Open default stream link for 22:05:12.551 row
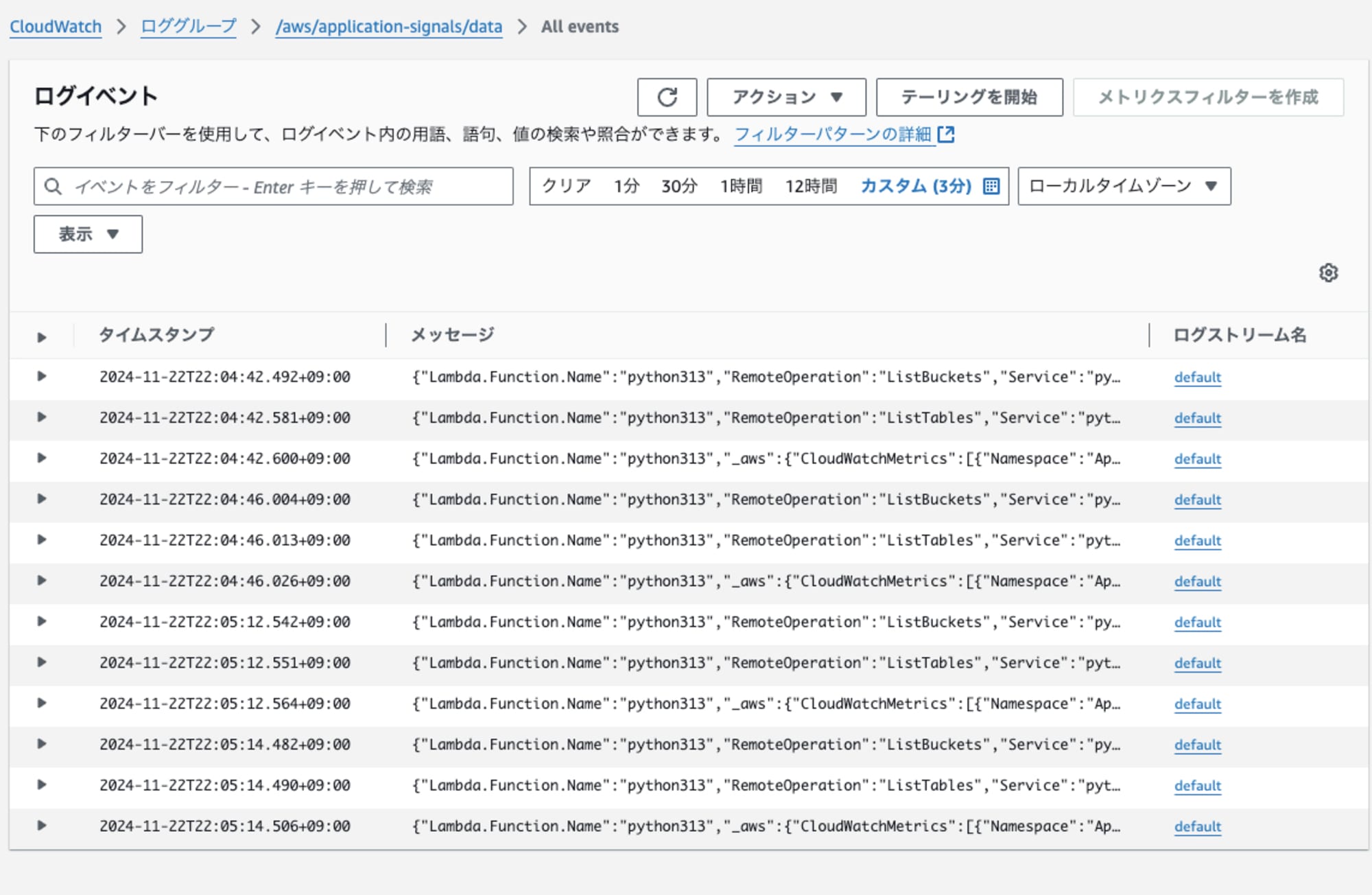Viewport: 1372px width, 895px height. pos(1198,662)
